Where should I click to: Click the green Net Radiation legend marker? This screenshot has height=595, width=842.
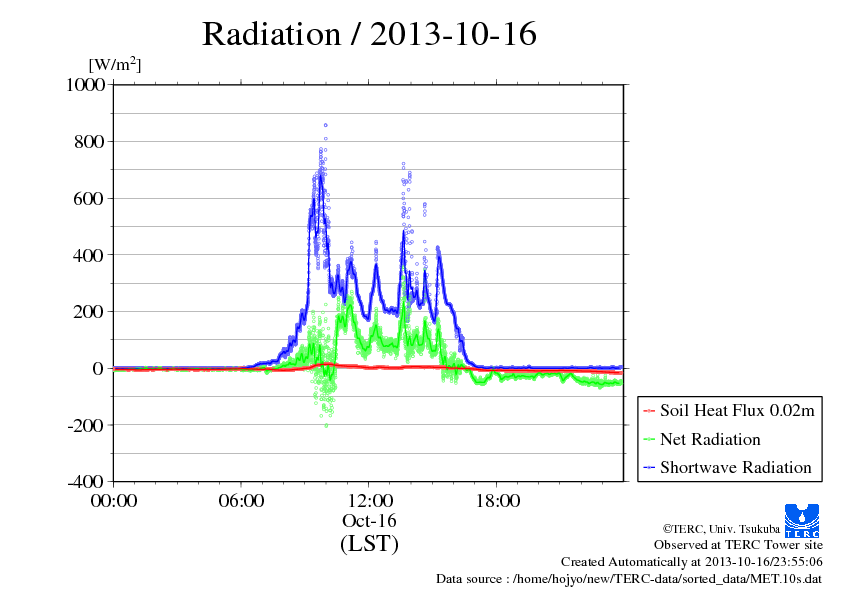649,440
